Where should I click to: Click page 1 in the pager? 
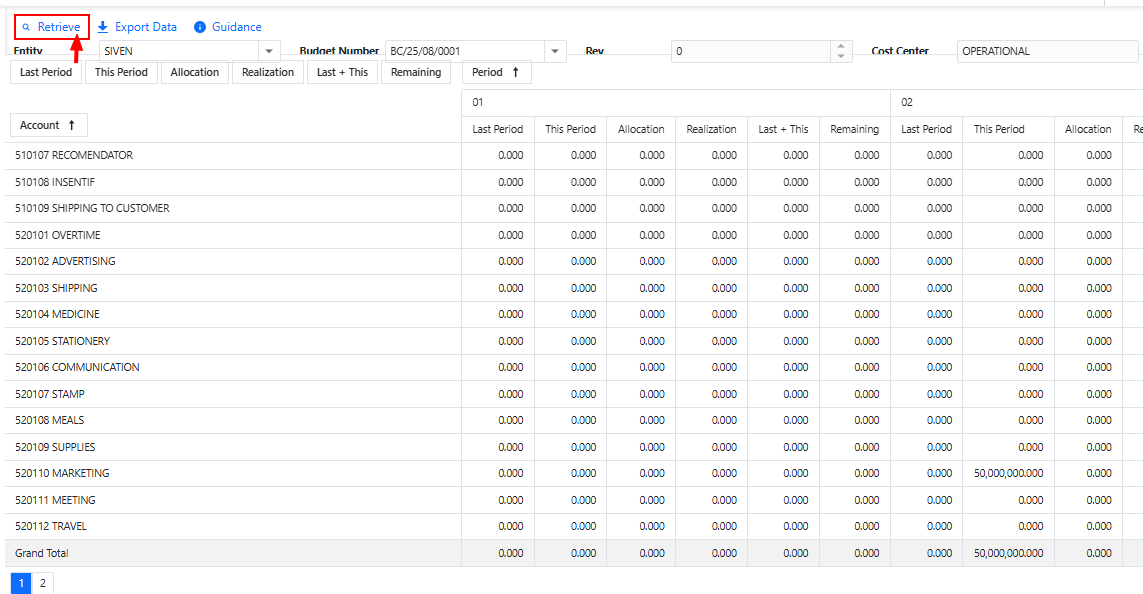(x=21, y=583)
